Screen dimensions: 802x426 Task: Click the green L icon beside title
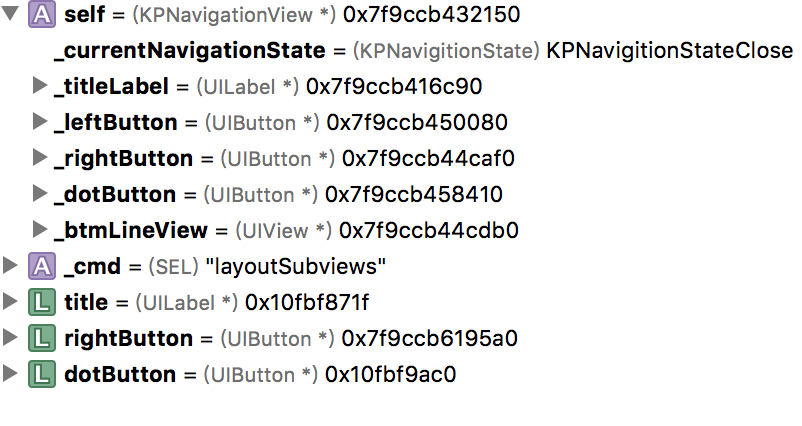coord(41,302)
